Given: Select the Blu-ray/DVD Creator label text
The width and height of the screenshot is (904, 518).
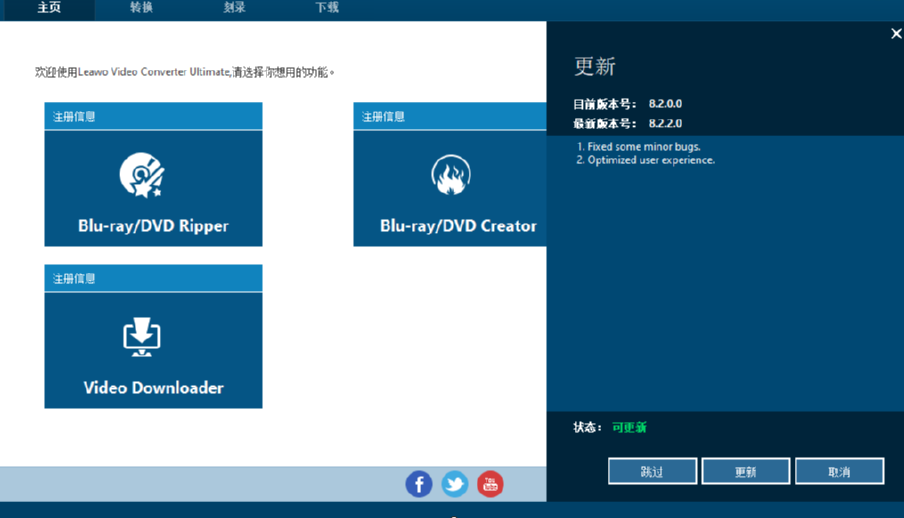Looking at the screenshot, I should click(x=458, y=226).
